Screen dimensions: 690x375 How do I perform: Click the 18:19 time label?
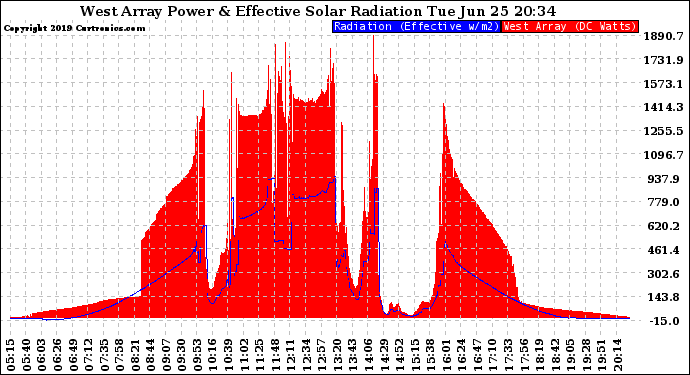click(x=540, y=355)
